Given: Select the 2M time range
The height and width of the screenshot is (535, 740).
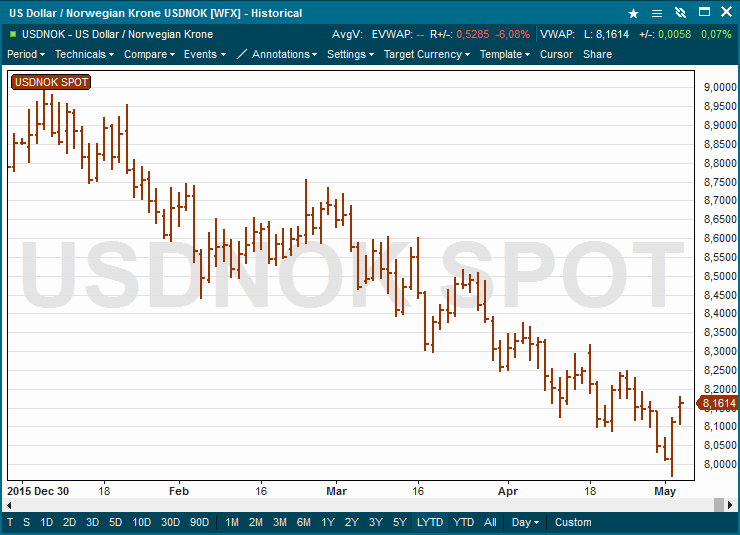Looking at the screenshot, I should coord(256,522).
